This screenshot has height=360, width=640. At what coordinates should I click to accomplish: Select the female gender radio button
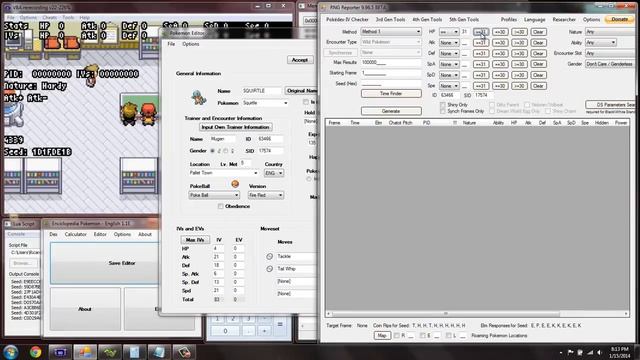[x=226, y=151]
